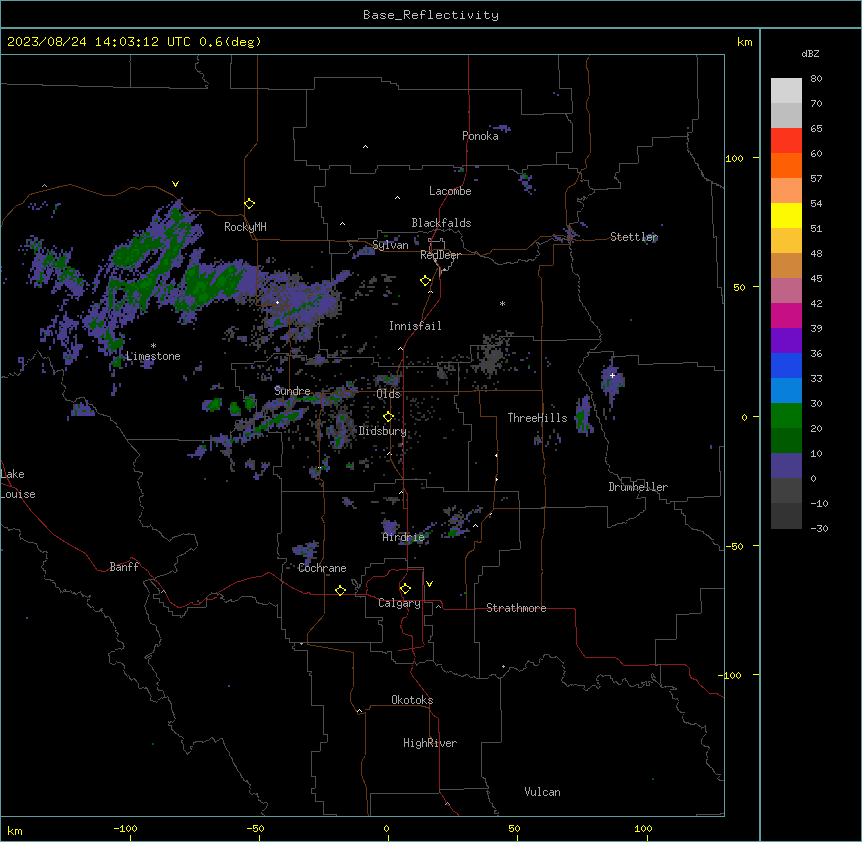
Task: Click the asterisk marker above the Limestone label
Action: (x=153, y=346)
